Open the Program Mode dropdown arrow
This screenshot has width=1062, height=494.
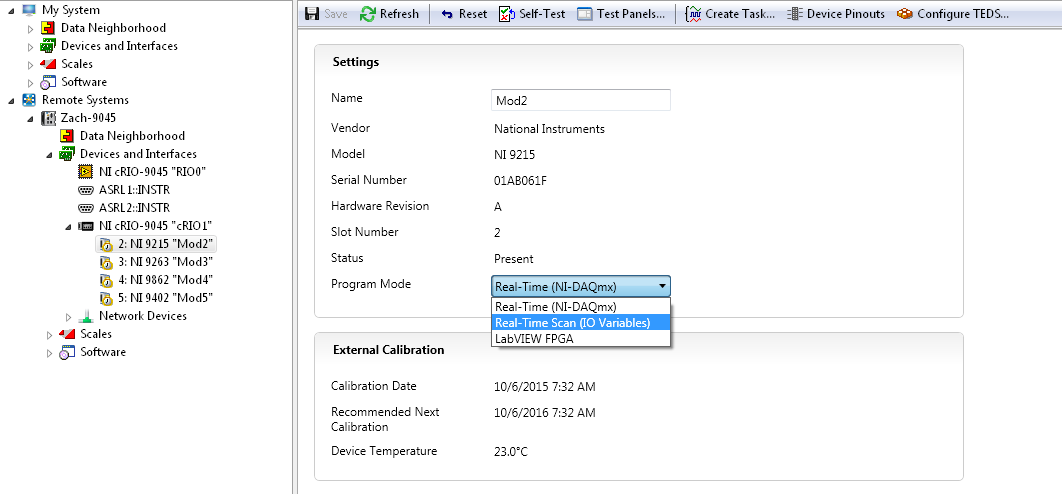coord(661,286)
